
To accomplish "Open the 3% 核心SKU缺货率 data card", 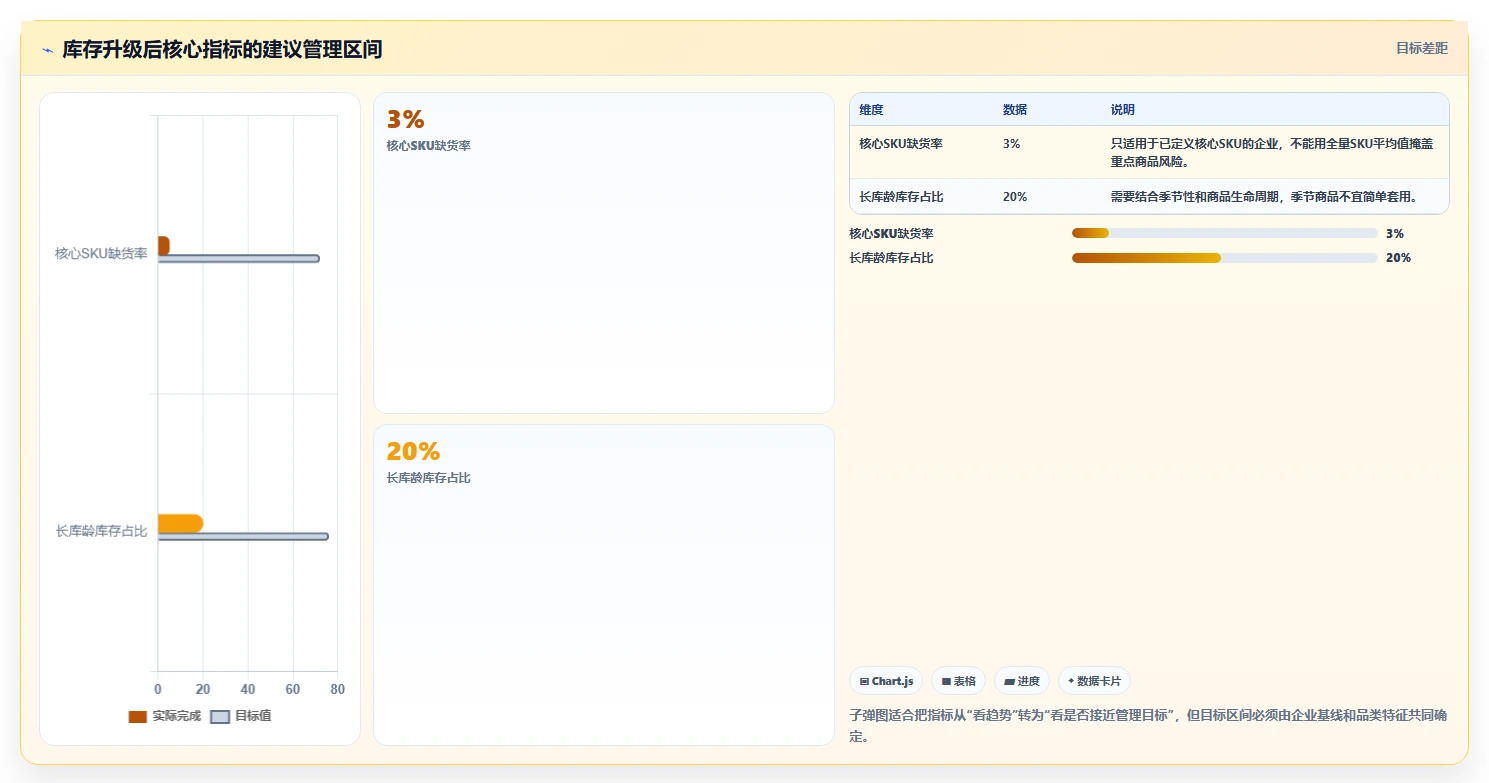I will pos(604,253).
